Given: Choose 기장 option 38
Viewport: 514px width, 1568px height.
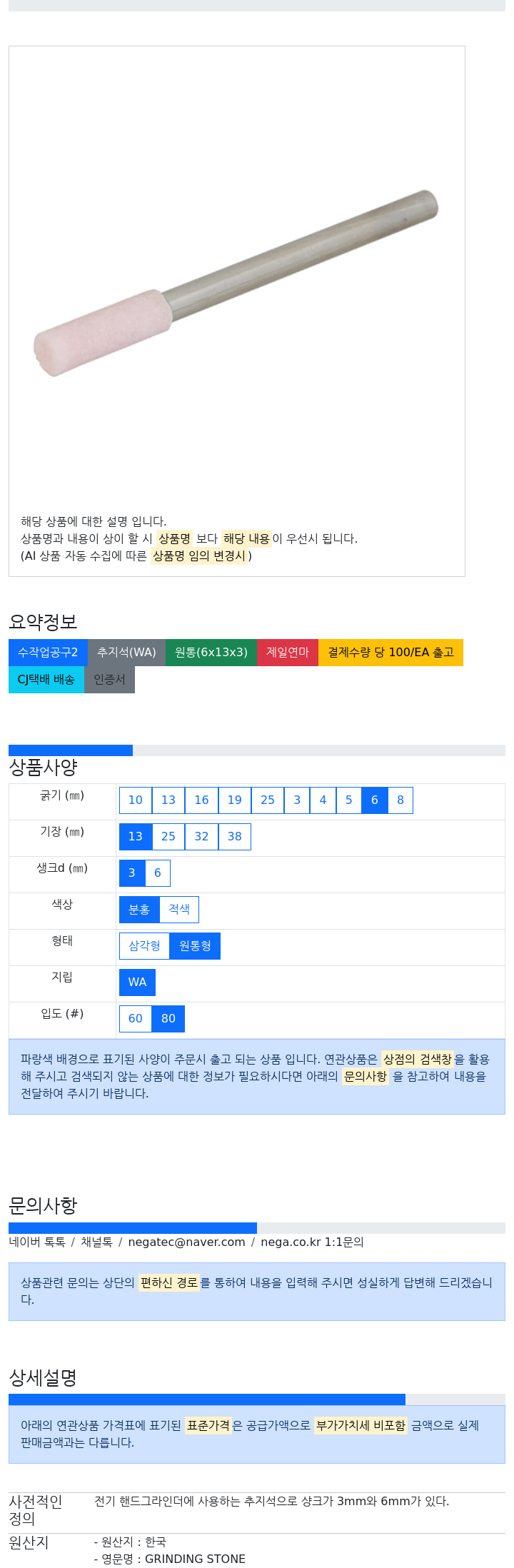Looking at the screenshot, I should 235,837.
